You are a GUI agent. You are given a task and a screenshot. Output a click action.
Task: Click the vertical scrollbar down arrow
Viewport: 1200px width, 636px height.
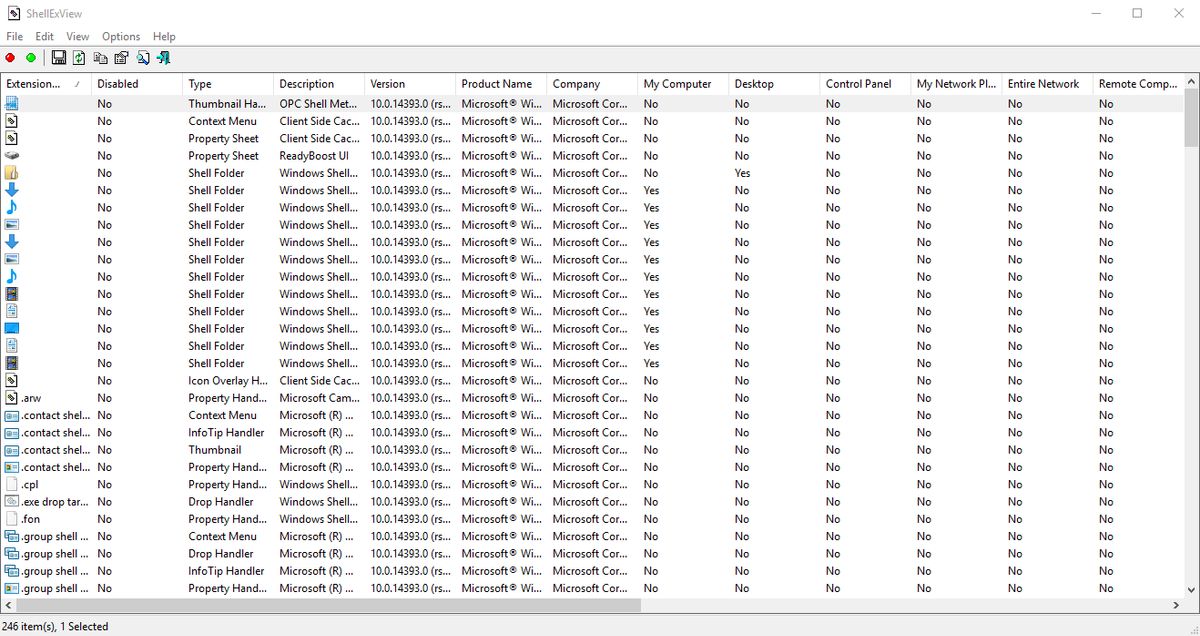tap(1191, 590)
